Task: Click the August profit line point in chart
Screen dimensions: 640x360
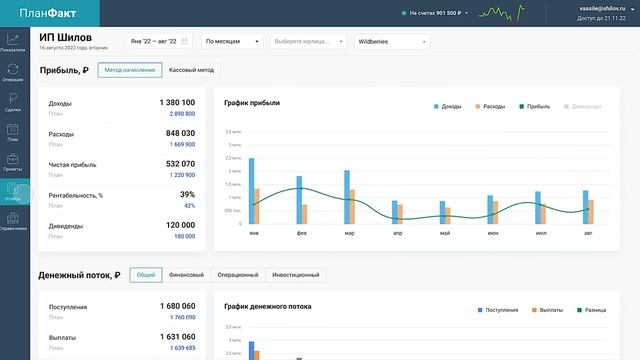Action: pos(588,209)
